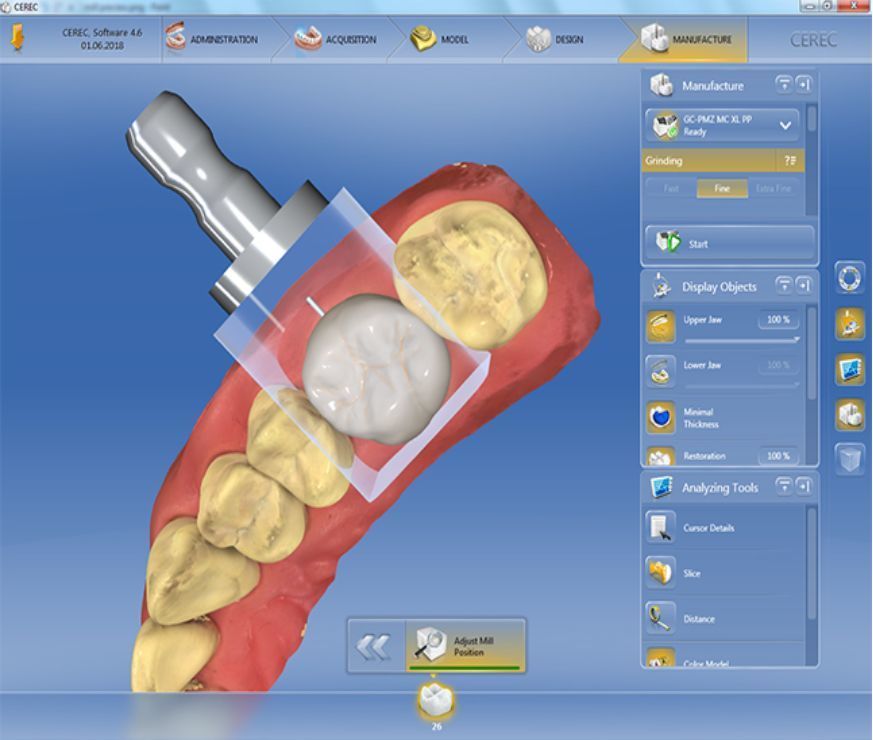Toggle the Manufacture side palette icon

[850, 415]
